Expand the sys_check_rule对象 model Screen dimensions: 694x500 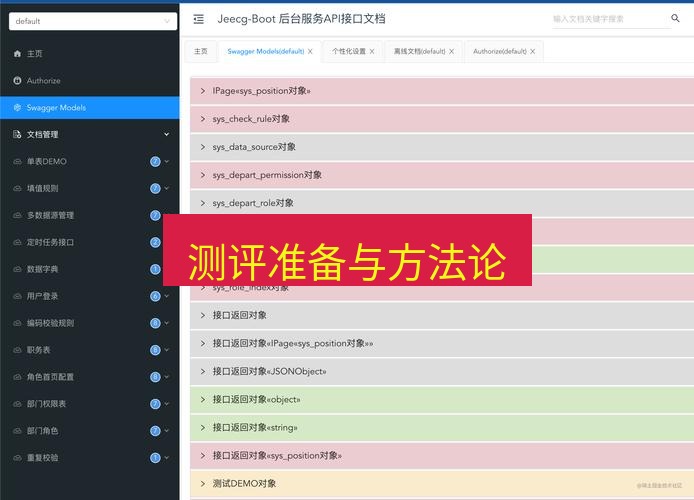tap(442, 119)
